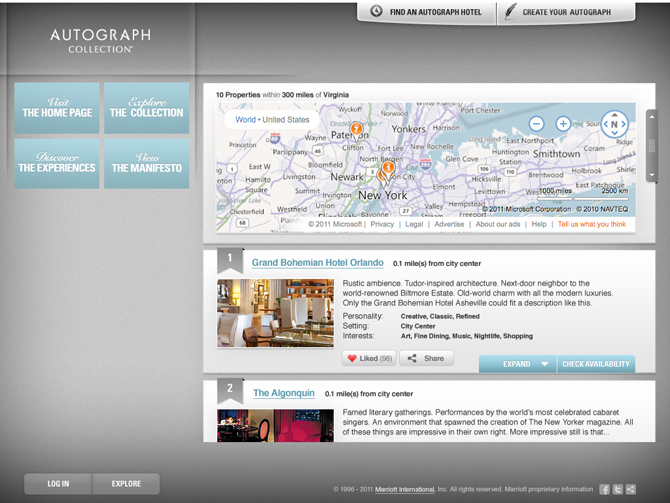Open The Algonquin hotel link
Screen dimensions: 670x503
[x=284, y=393]
